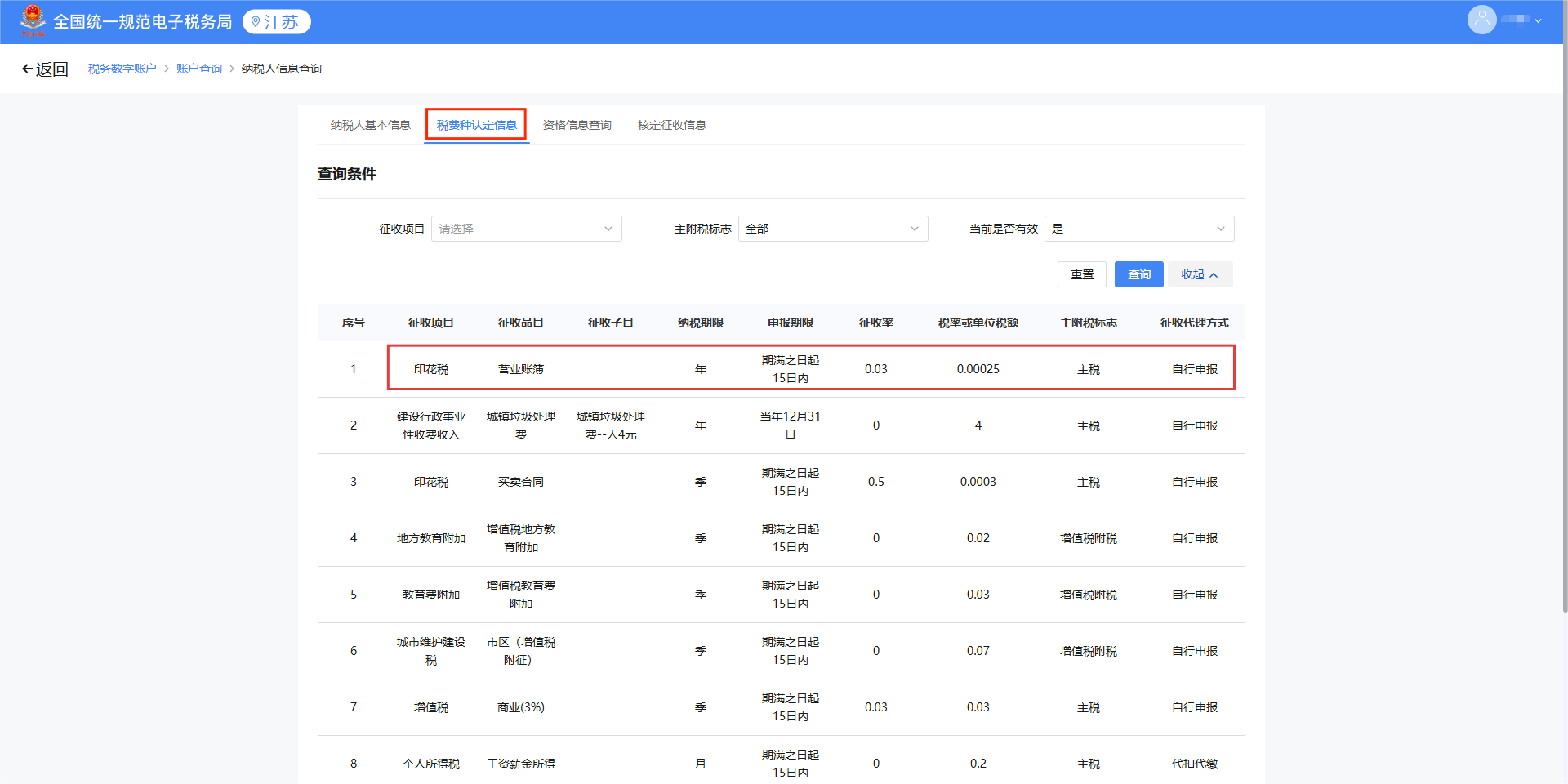
Task: Open 账户查询 breadcrumb link
Action: pyautogui.click(x=198, y=69)
